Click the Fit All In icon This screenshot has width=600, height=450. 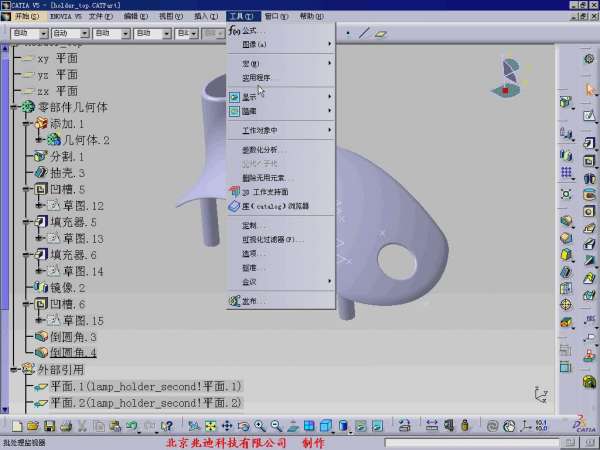[210, 426]
